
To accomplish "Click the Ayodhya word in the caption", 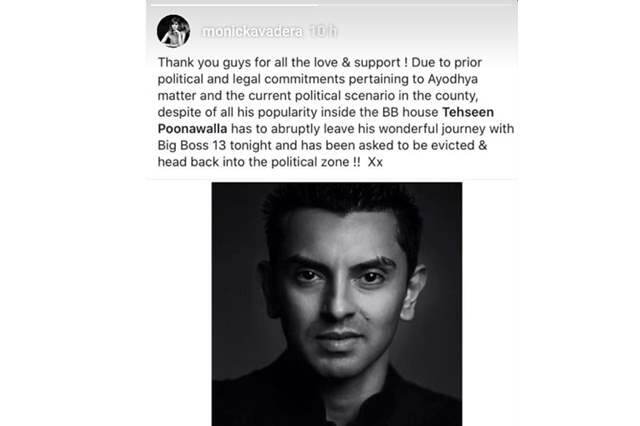I will [453, 79].
